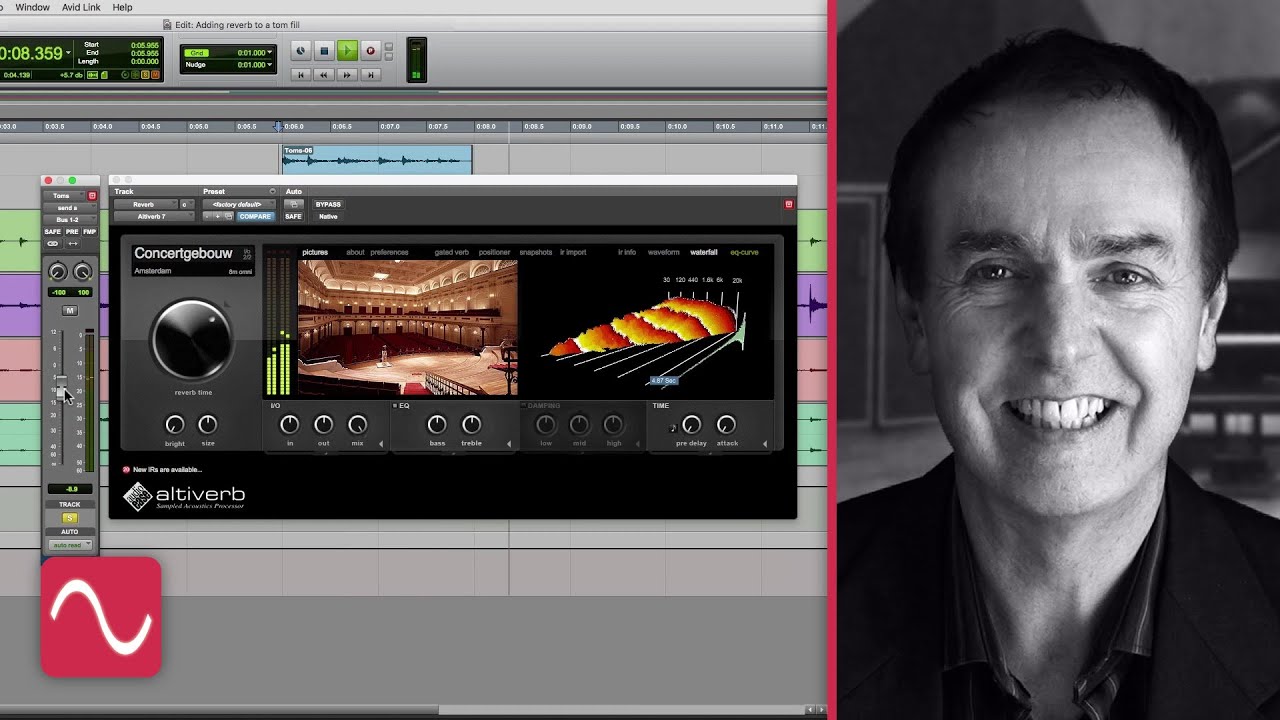
Task: Open the Toms track selector dropdown
Action: point(63,196)
